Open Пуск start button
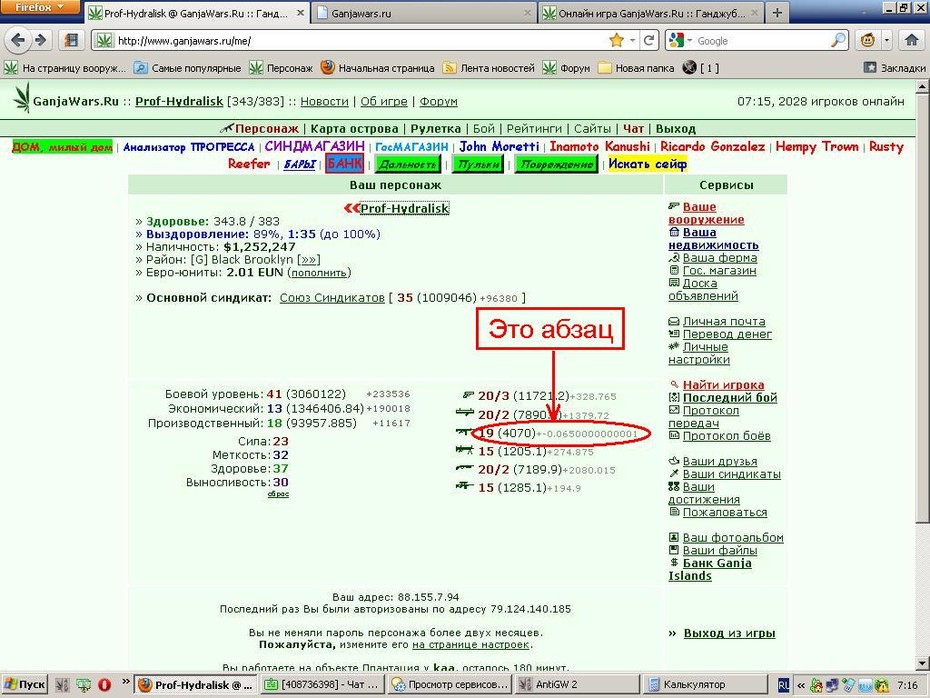930x698 pixels. click(x=24, y=684)
